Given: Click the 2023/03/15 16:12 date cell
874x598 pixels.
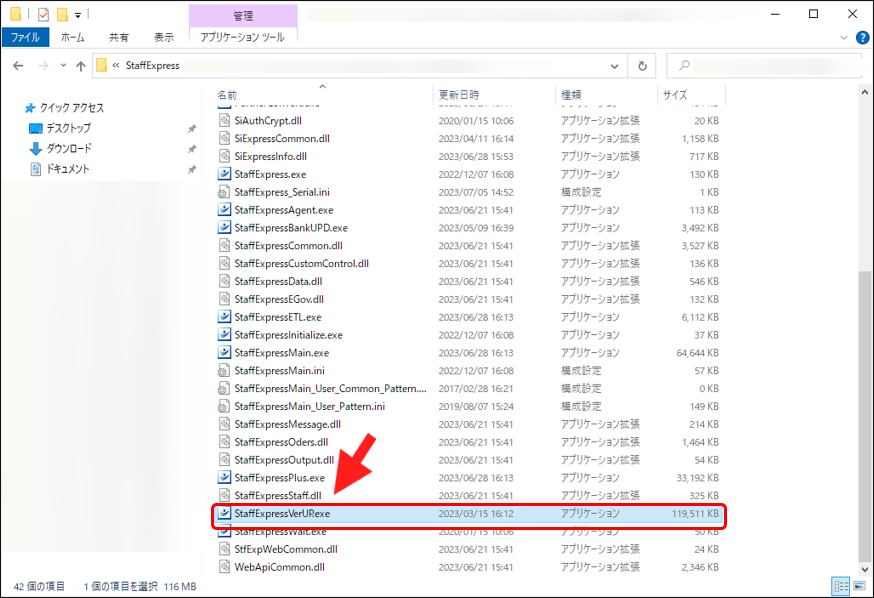Looking at the screenshot, I should [476, 513].
